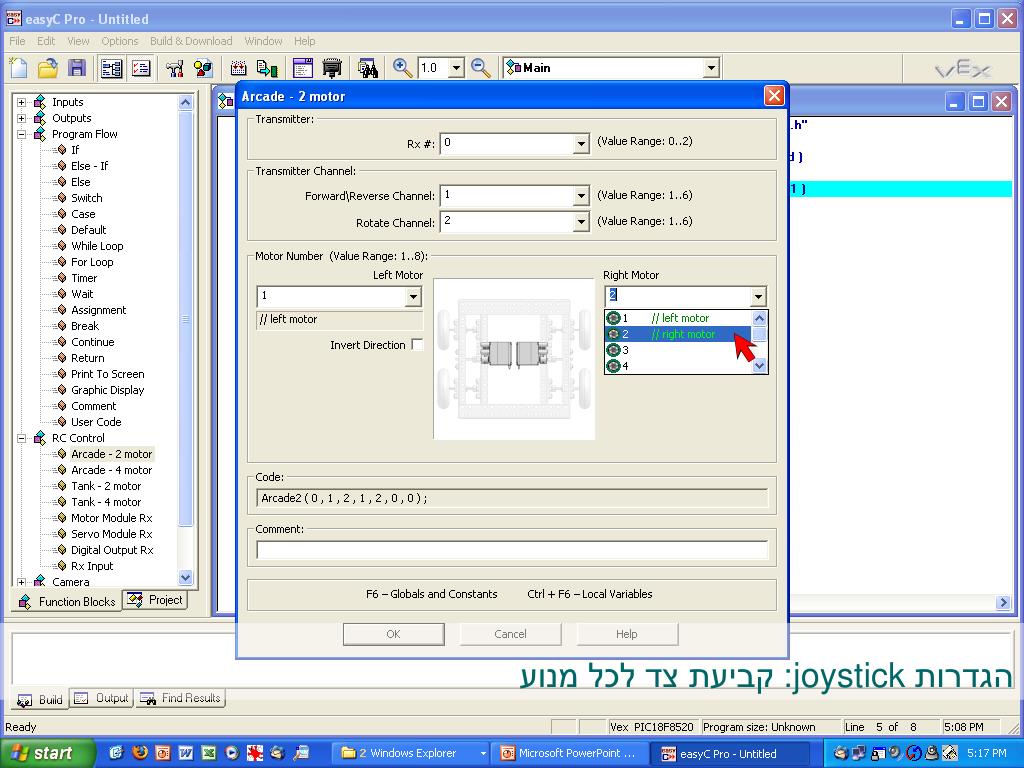Open the terminal window toolbar icon
The image size is (1024, 768).
point(302,68)
